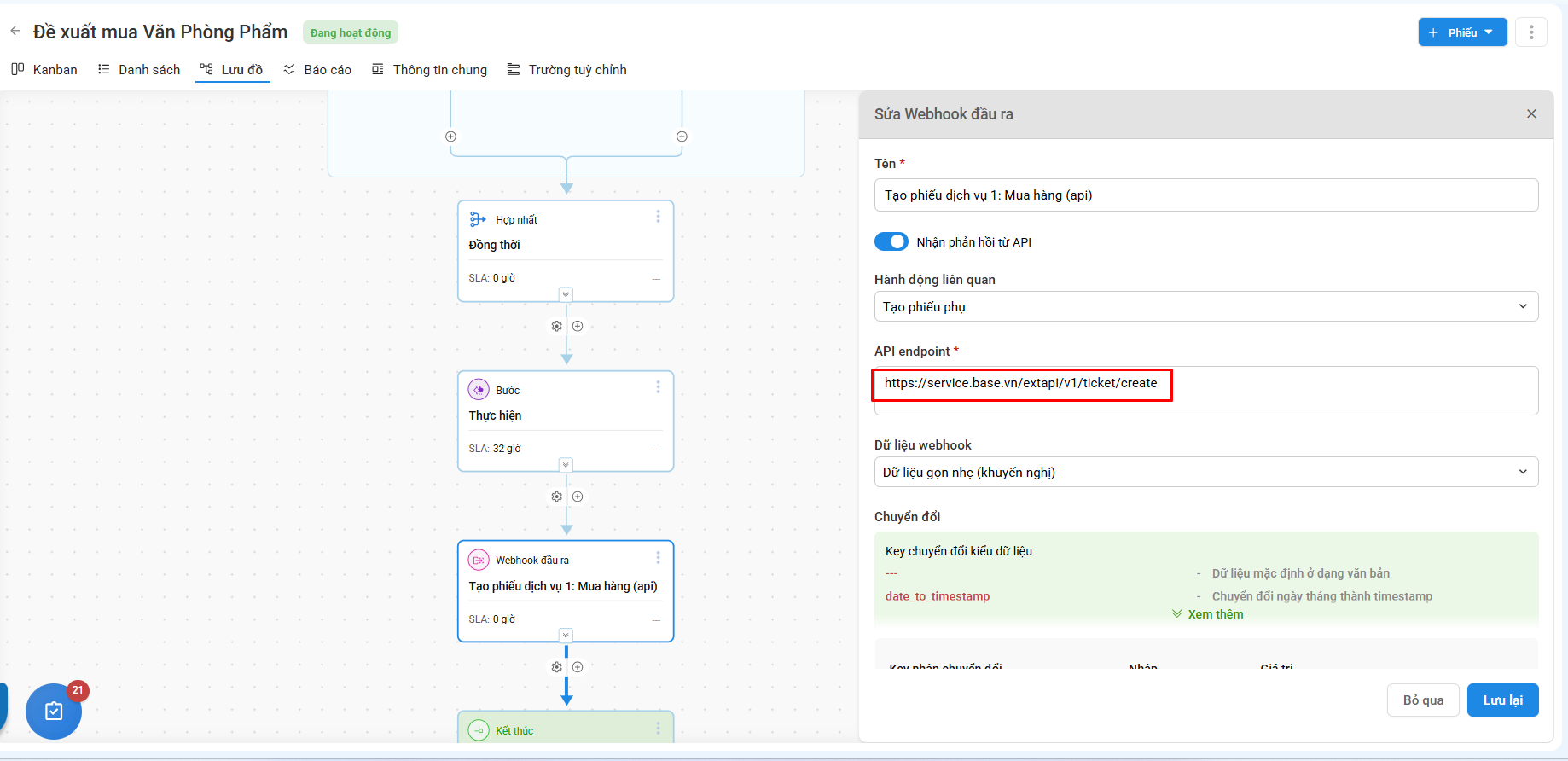Screen dimensions: 1568x761
Task: Click the Webhook đầu ra node icon
Action: (479, 560)
